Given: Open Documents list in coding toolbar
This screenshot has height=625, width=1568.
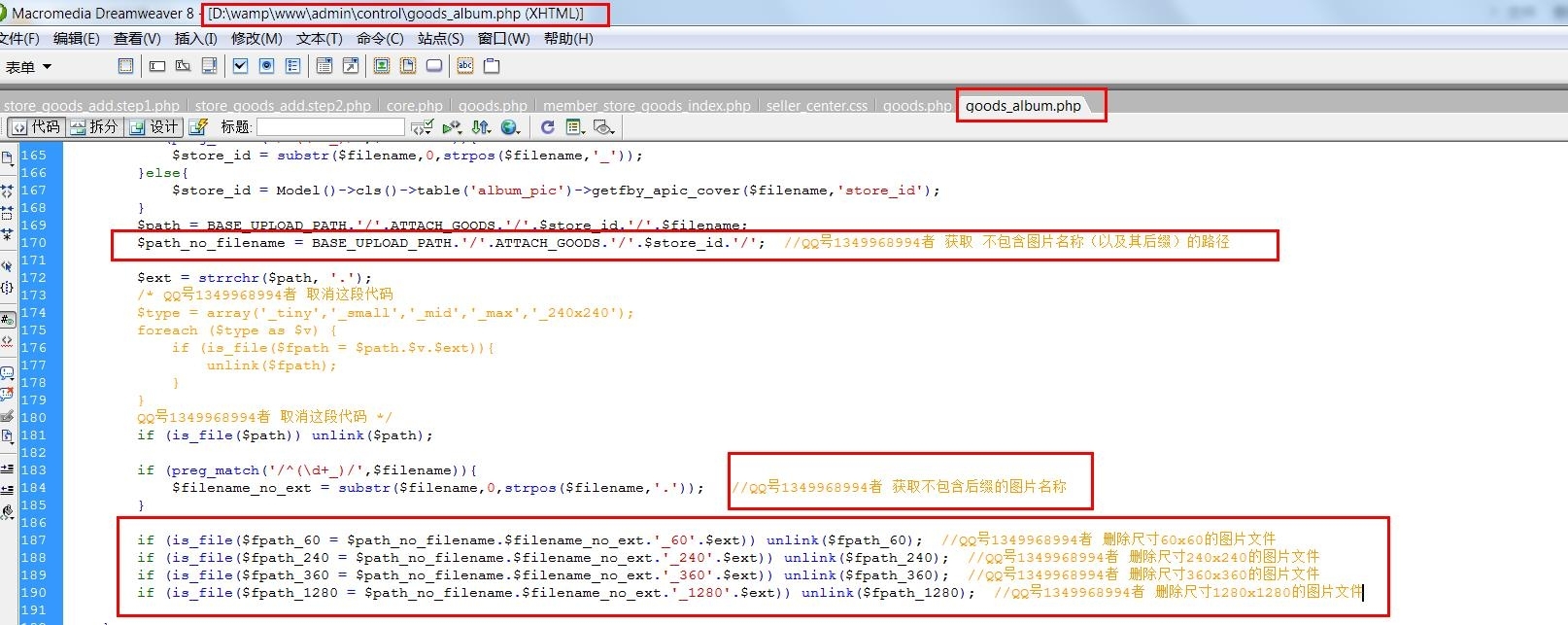Looking at the screenshot, I should coord(9,159).
